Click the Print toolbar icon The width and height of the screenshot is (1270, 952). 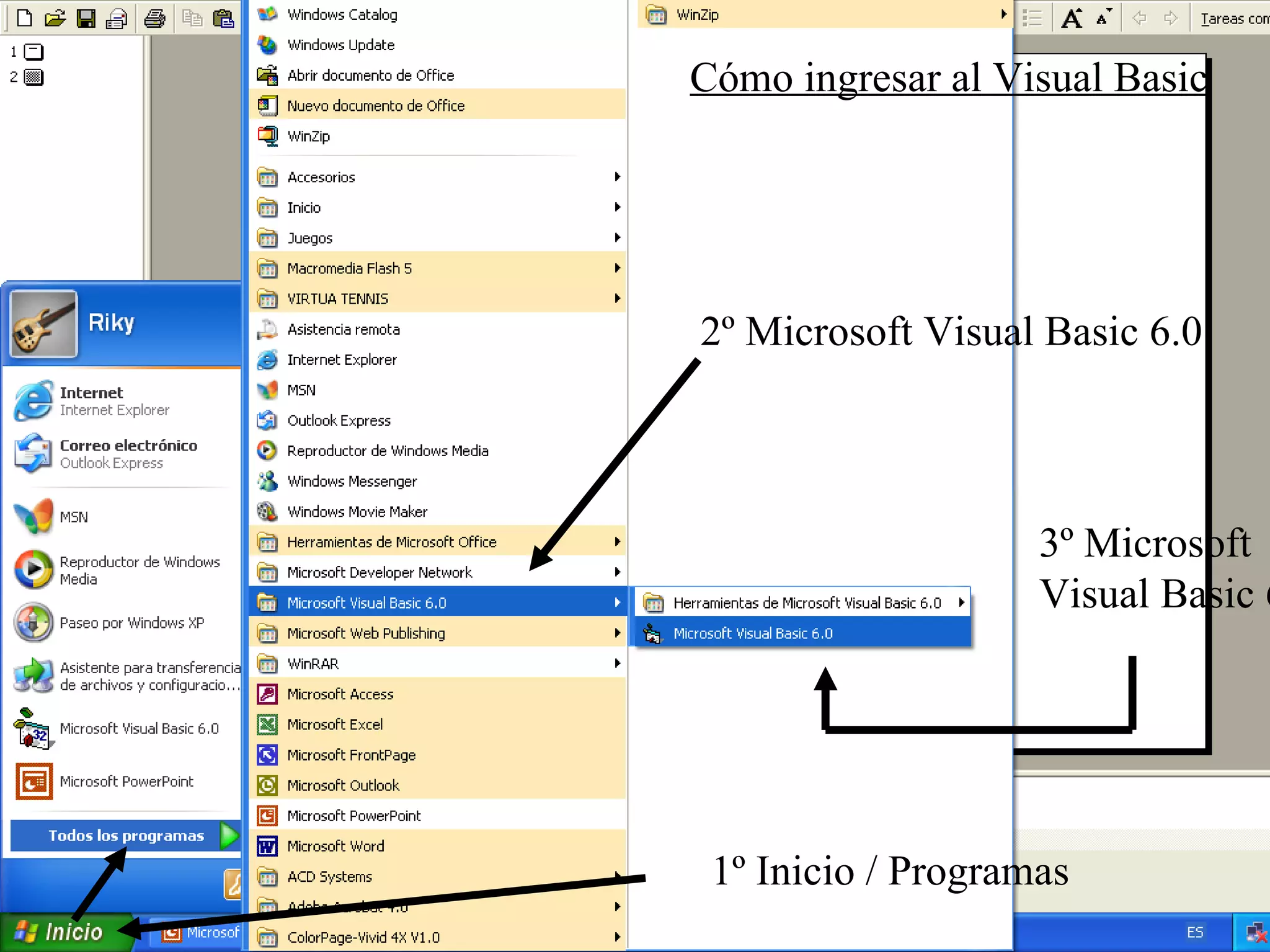click(154, 18)
